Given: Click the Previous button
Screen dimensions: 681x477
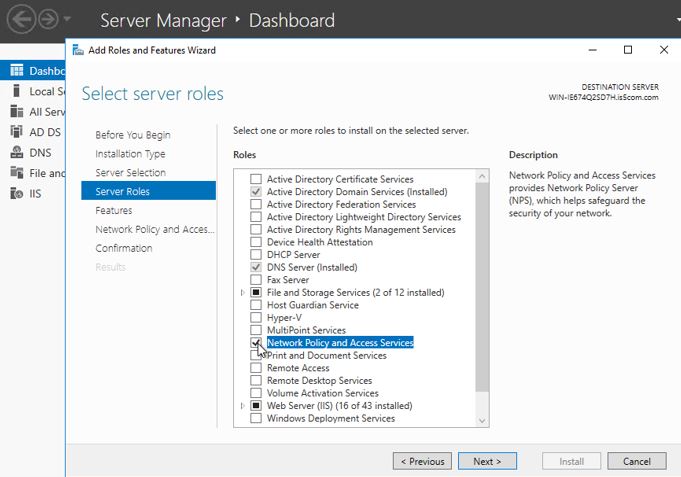Looking at the screenshot, I should pyautogui.click(x=422, y=461).
